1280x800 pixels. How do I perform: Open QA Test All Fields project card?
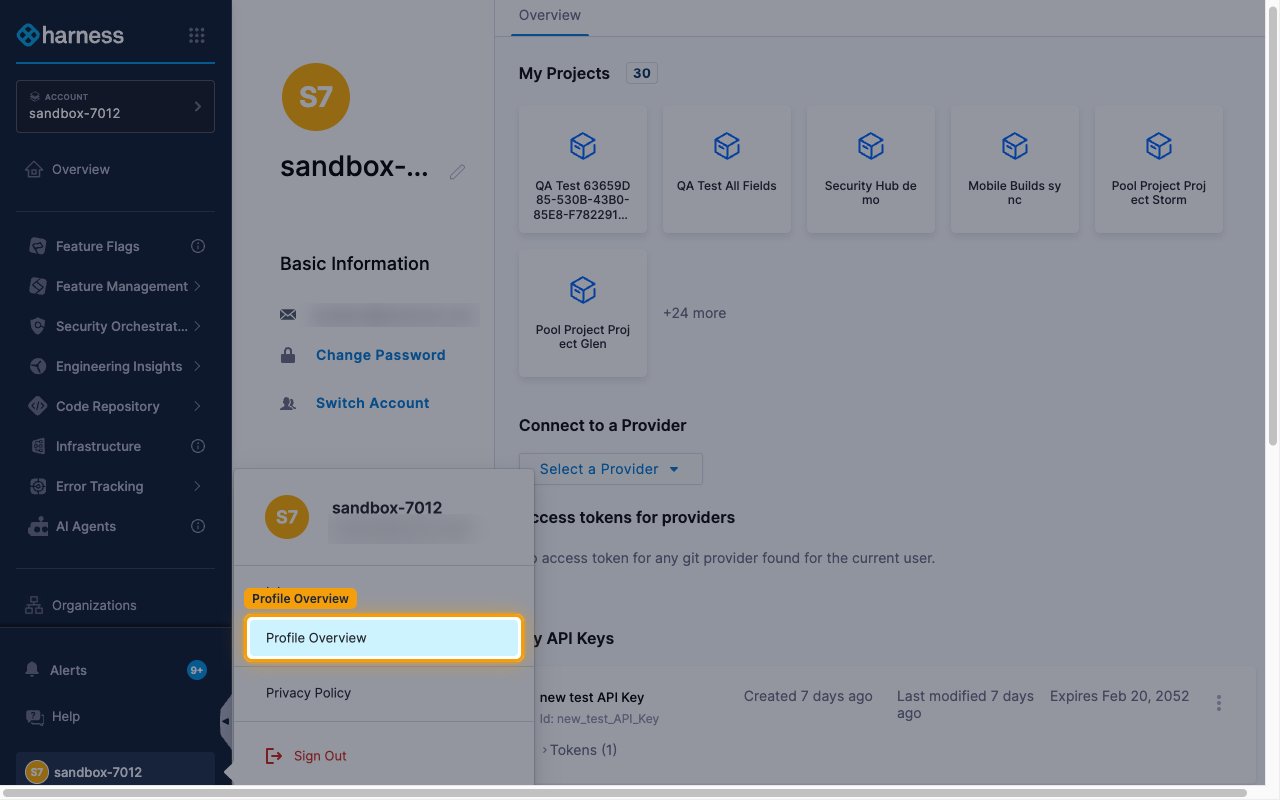(727, 170)
